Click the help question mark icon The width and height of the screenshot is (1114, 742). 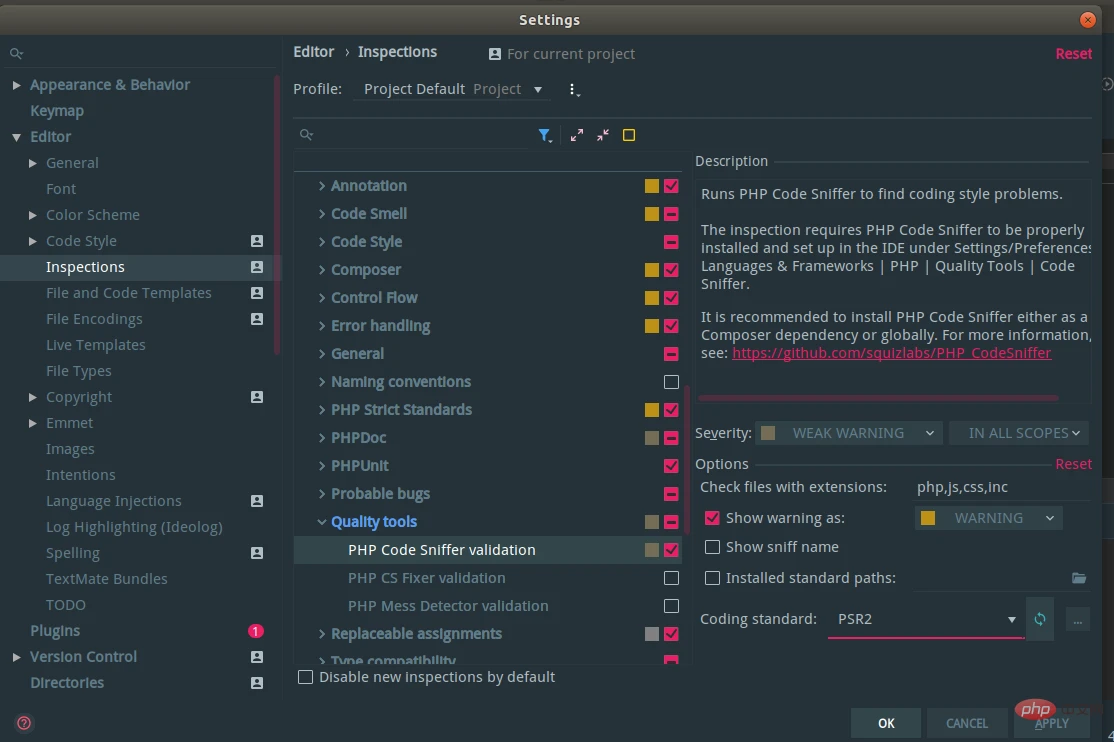pos(24,723)
